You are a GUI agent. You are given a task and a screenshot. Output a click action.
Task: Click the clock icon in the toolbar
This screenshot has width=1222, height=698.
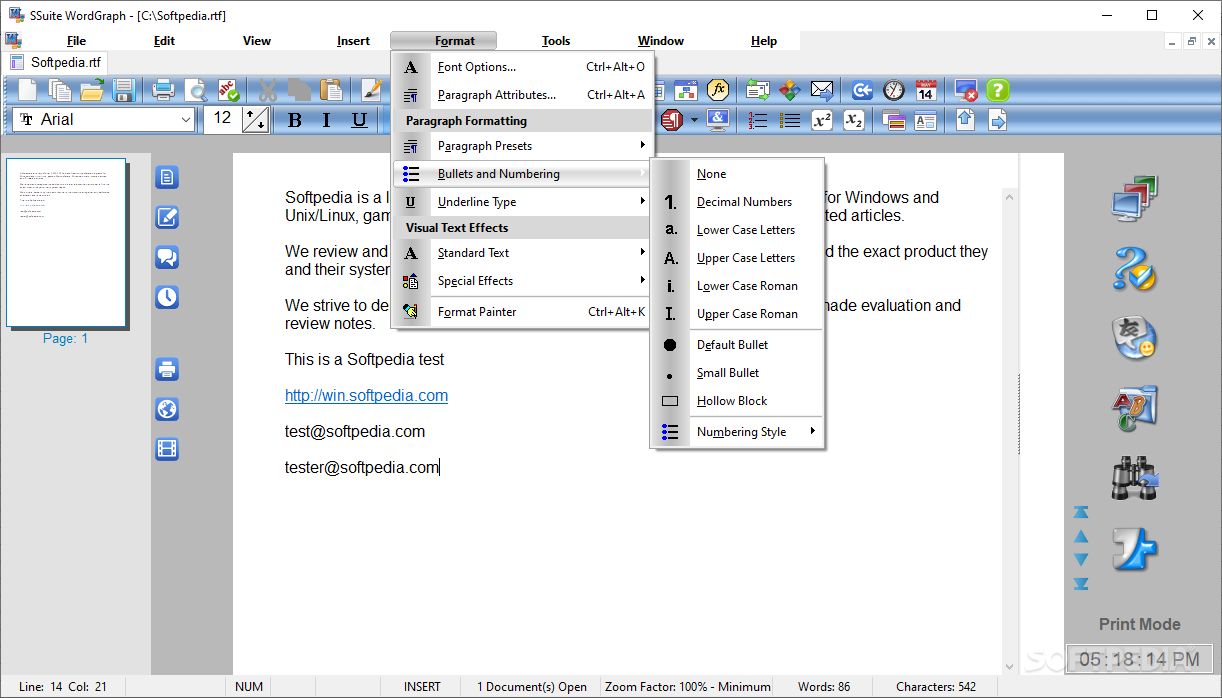tap(893, 90)
